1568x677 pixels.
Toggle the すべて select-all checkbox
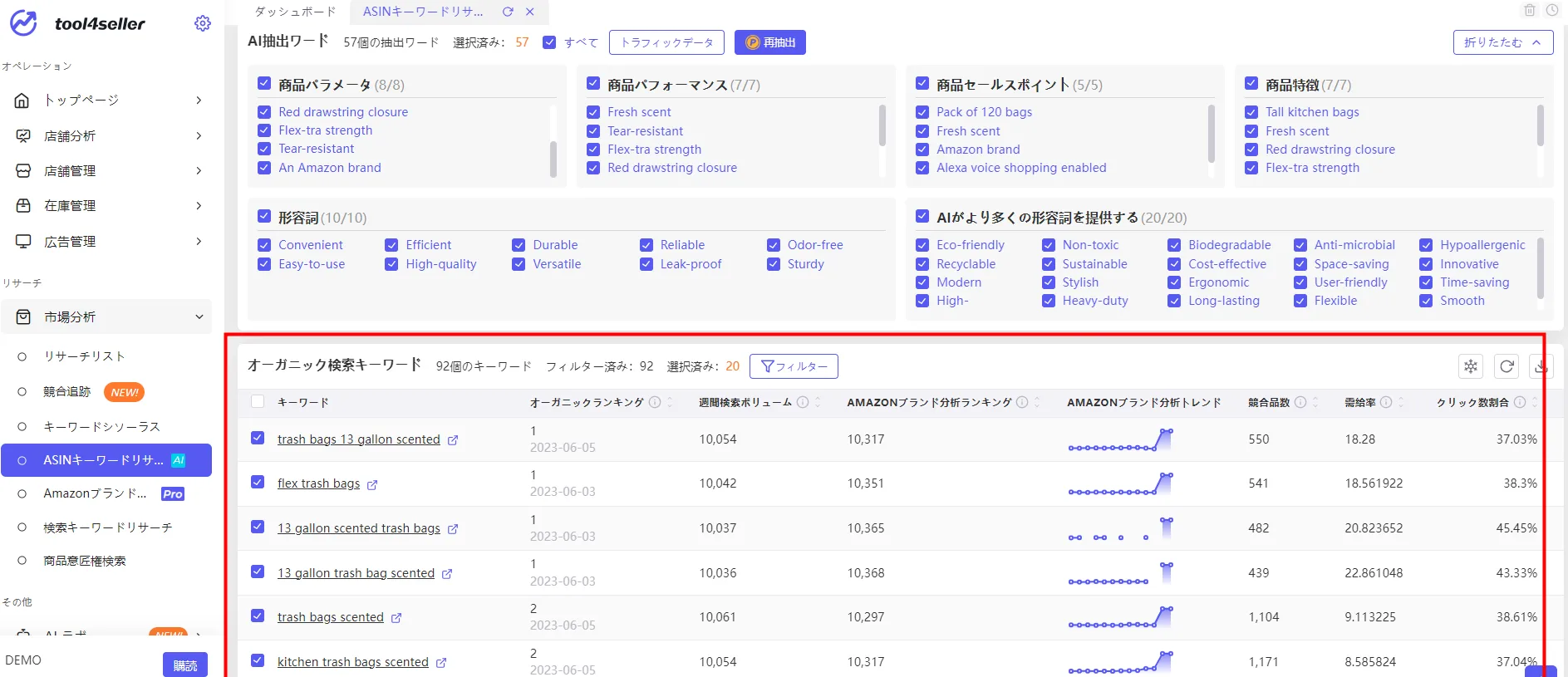[x=549, y=42]
